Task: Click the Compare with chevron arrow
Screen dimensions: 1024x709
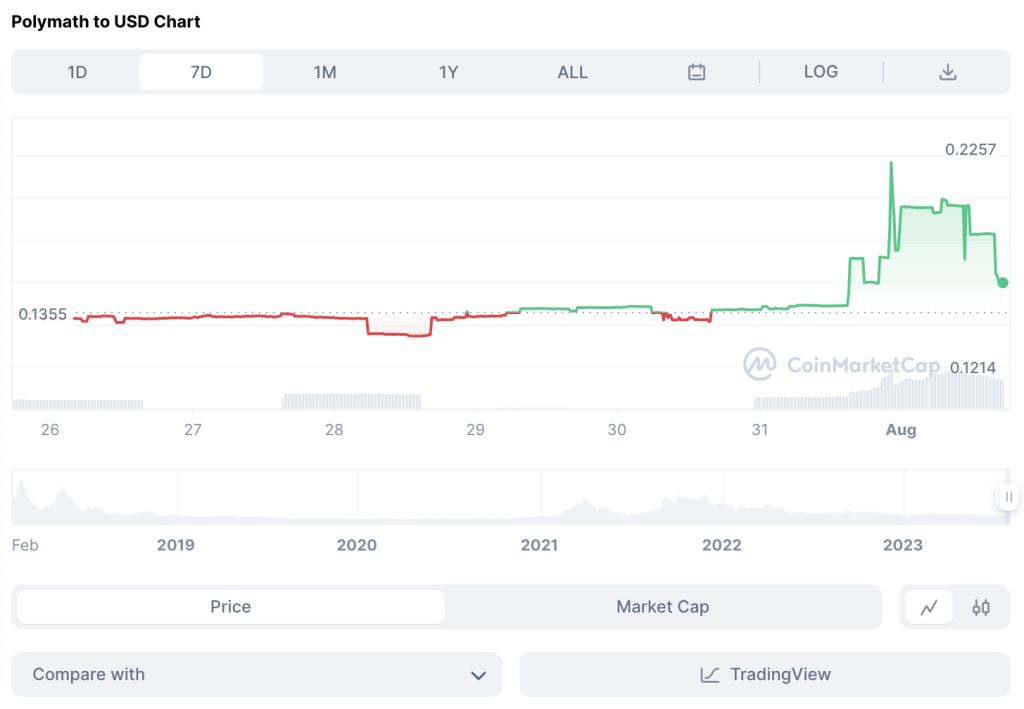Action: [478, 676]
